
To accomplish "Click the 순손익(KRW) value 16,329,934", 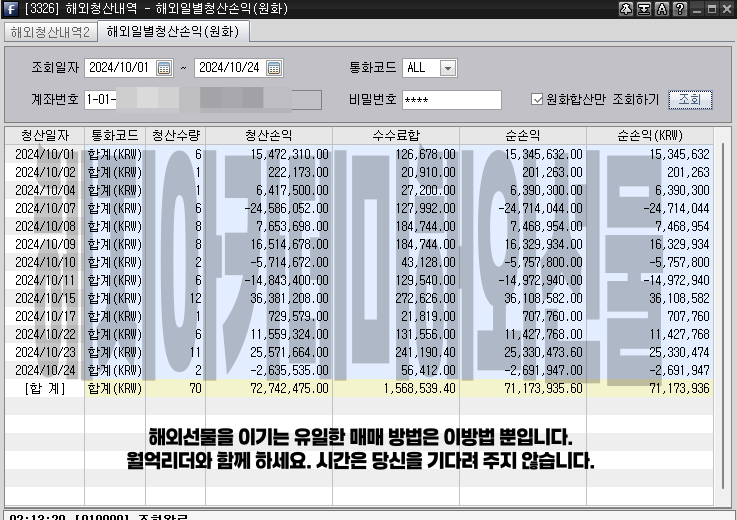I will 679,244.
